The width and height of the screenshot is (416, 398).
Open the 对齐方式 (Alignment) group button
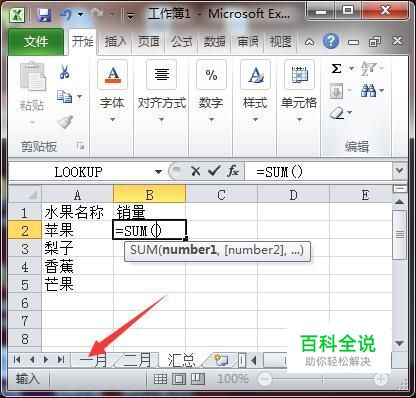click(162, 92)
